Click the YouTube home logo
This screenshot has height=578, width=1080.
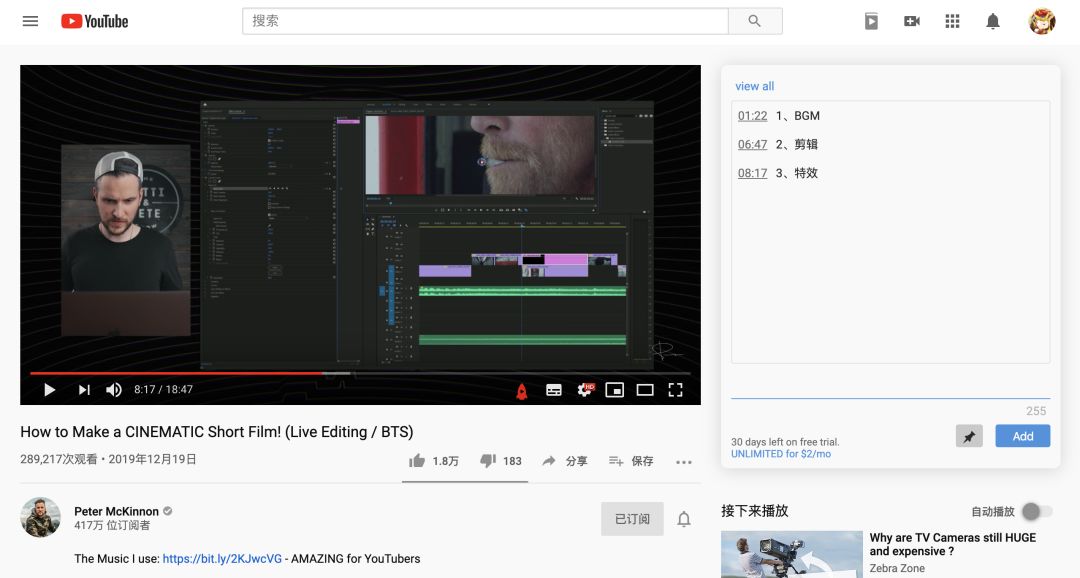[x=94, y=21]
